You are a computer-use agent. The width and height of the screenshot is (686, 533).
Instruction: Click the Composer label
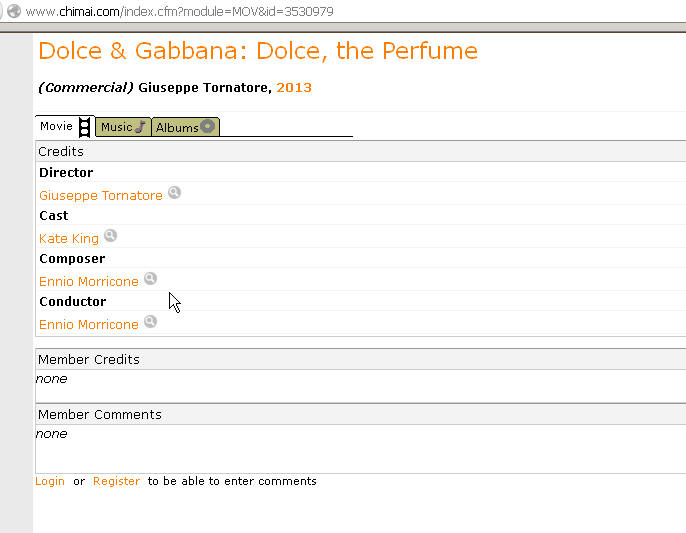point(72,259)
